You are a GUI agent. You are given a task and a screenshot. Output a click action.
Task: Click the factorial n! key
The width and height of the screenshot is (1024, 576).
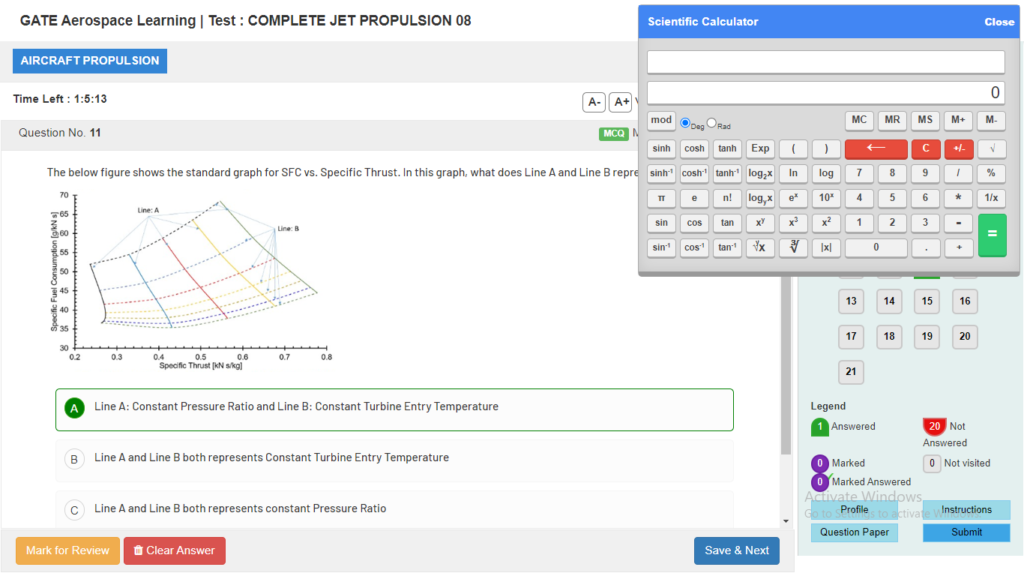727,198
